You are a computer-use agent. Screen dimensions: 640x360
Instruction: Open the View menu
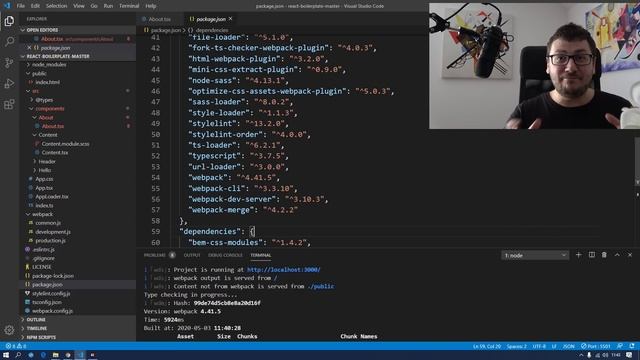(79, 6)
